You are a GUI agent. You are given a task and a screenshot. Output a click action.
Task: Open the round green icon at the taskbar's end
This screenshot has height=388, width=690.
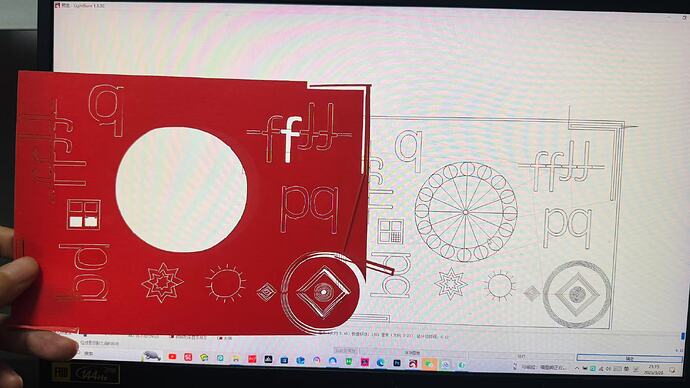tap(461, 365)
